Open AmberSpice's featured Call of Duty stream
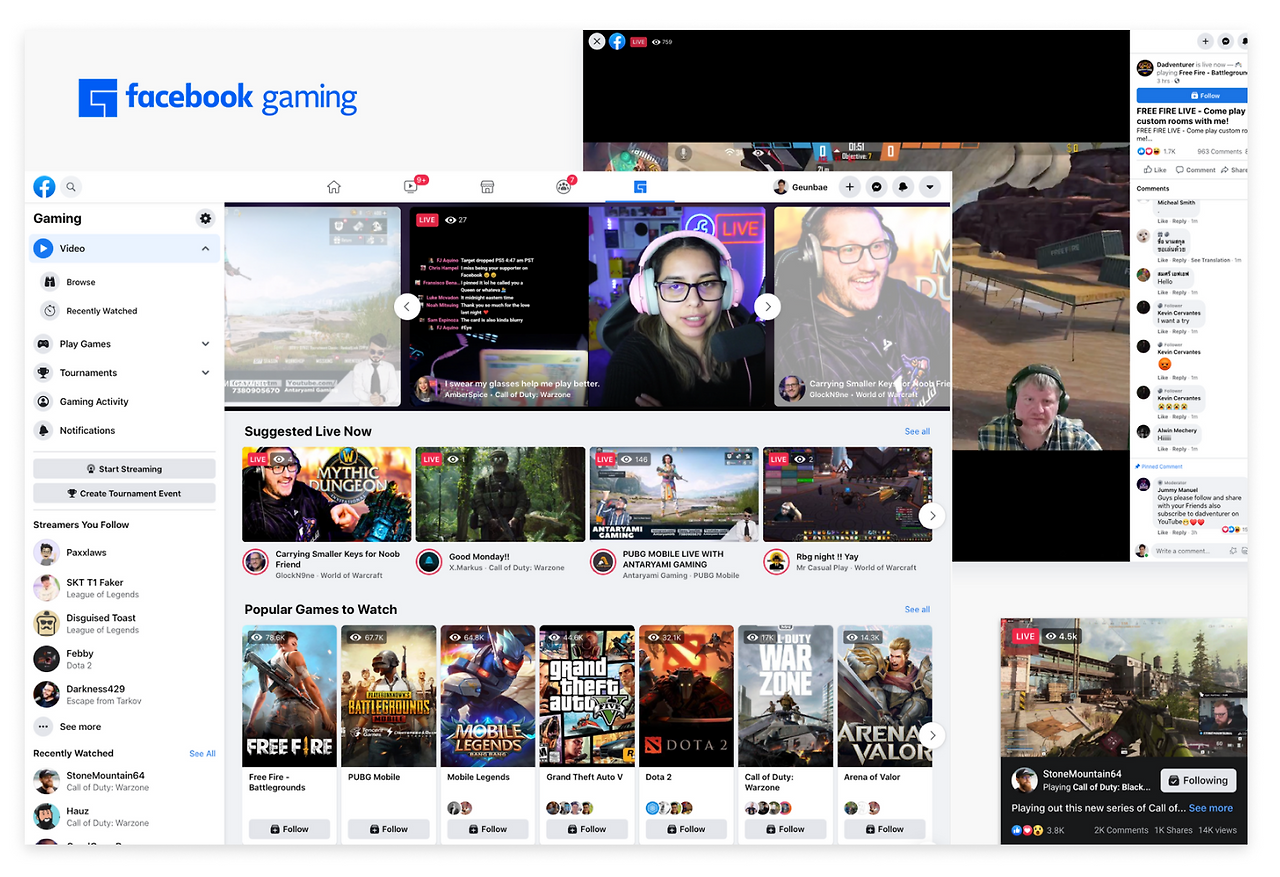Image resolution: width=1280 pixels, height=877 pixels. point(587,306)
